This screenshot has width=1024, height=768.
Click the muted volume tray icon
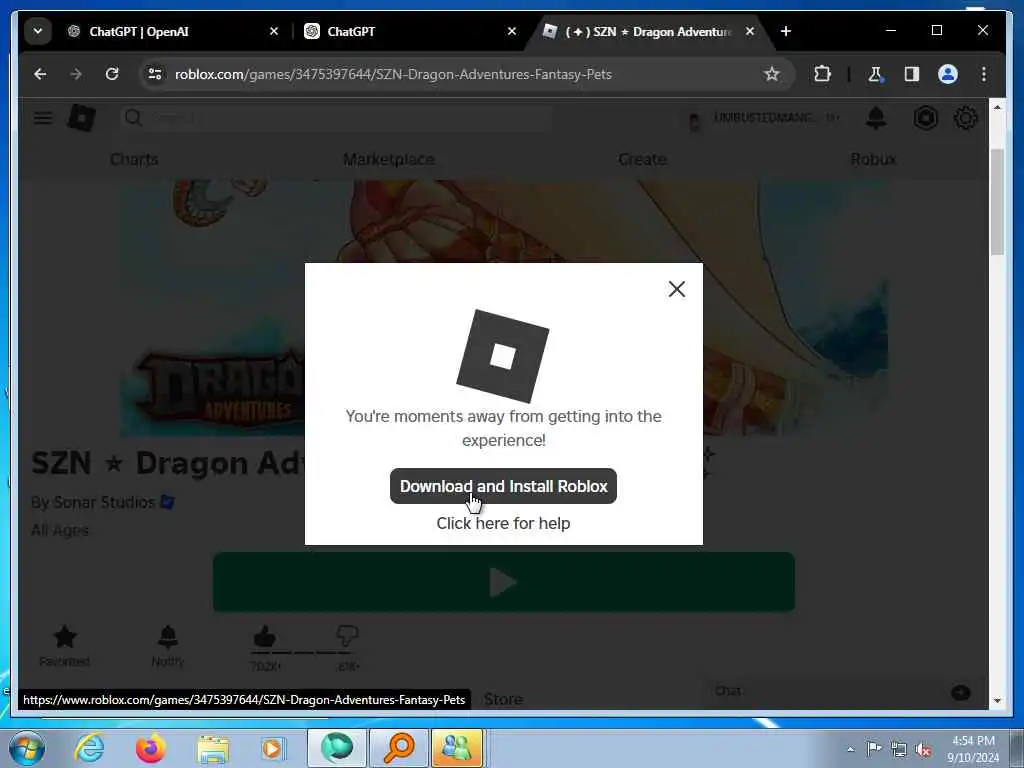[x=923, y=749]
